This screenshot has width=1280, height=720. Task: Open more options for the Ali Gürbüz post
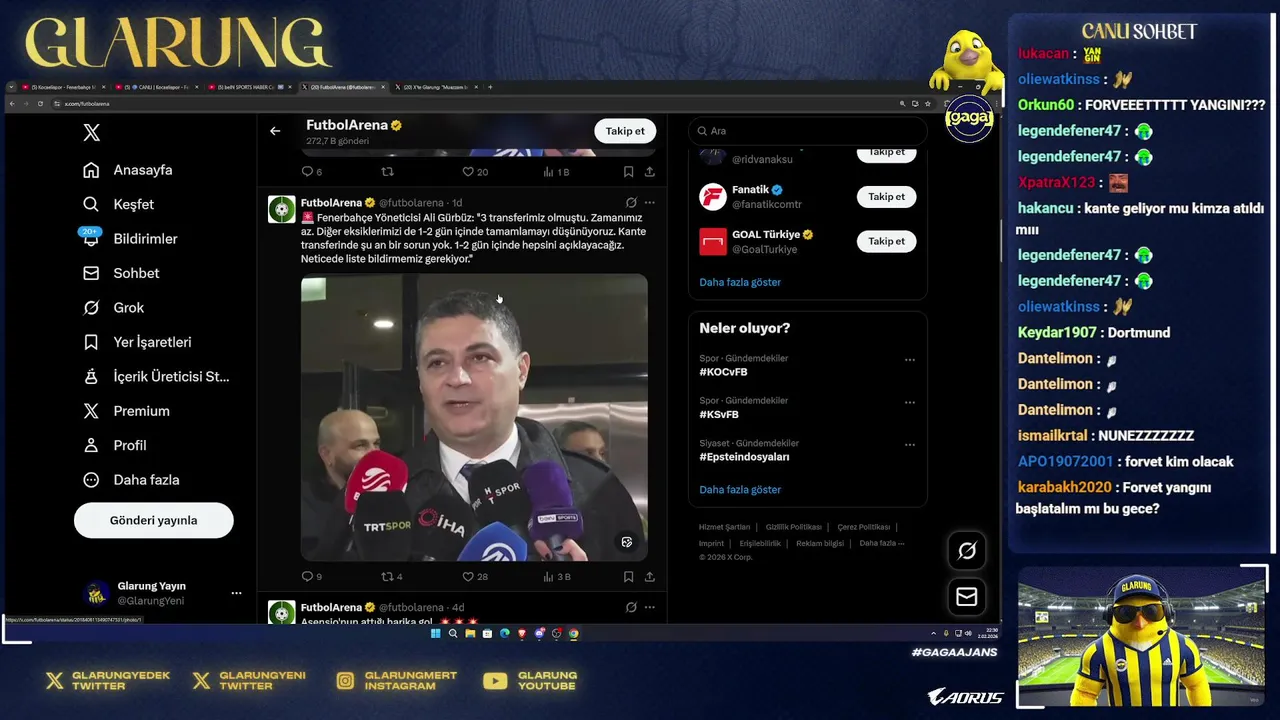coord(649,202)
